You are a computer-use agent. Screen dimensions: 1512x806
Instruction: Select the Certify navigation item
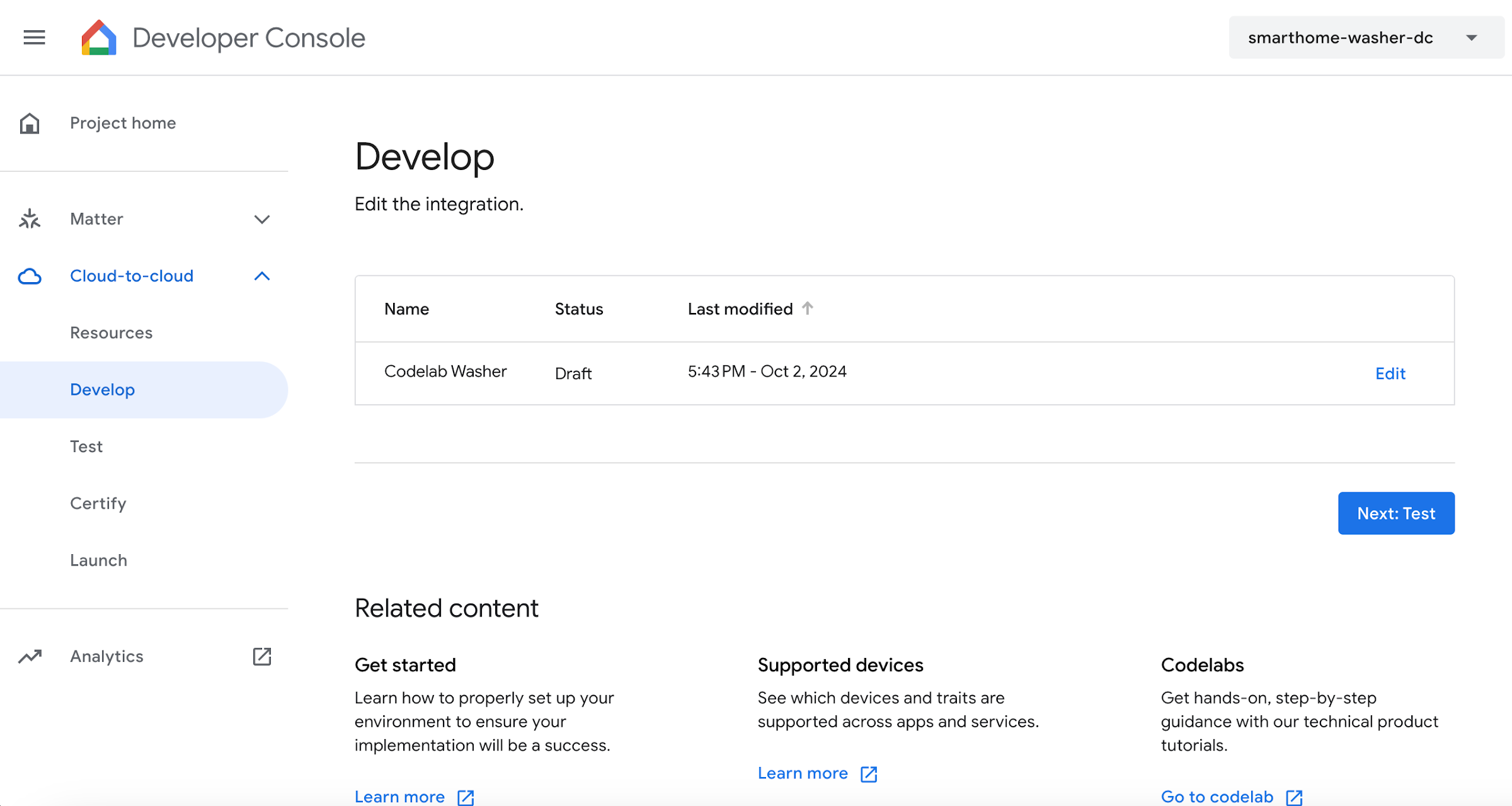[x=99, y=503]
